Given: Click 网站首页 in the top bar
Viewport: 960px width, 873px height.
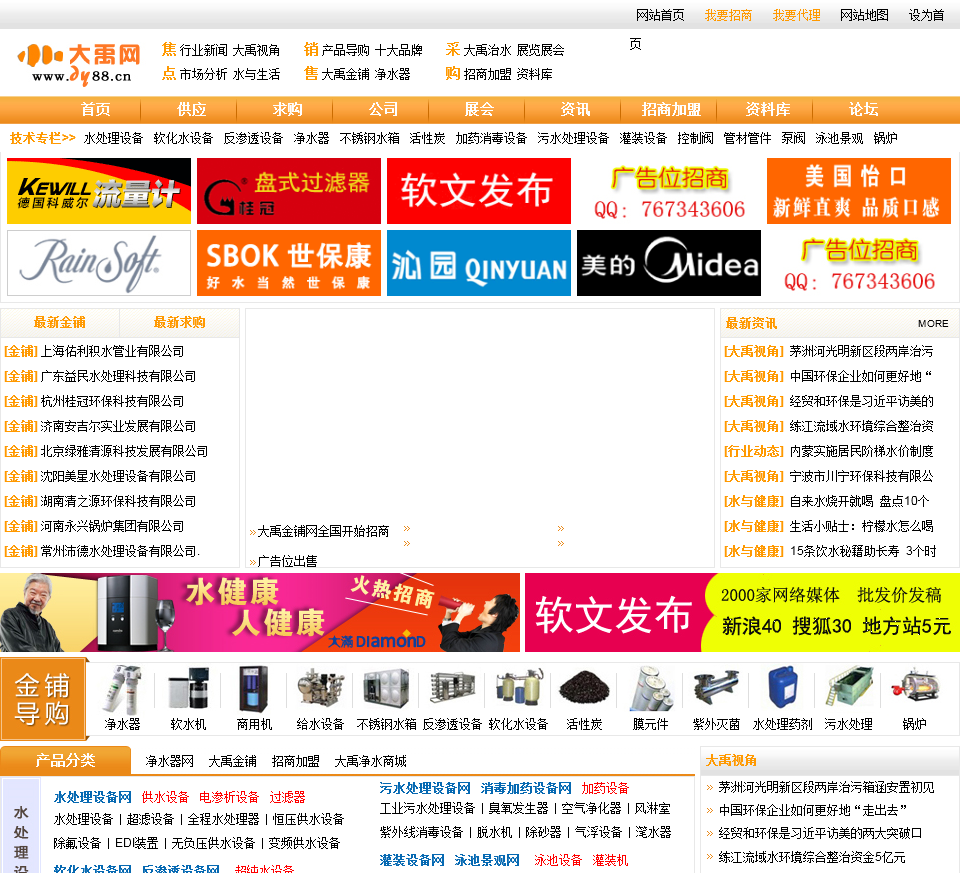Looking at the screenshot, I should tap(660, 15).
